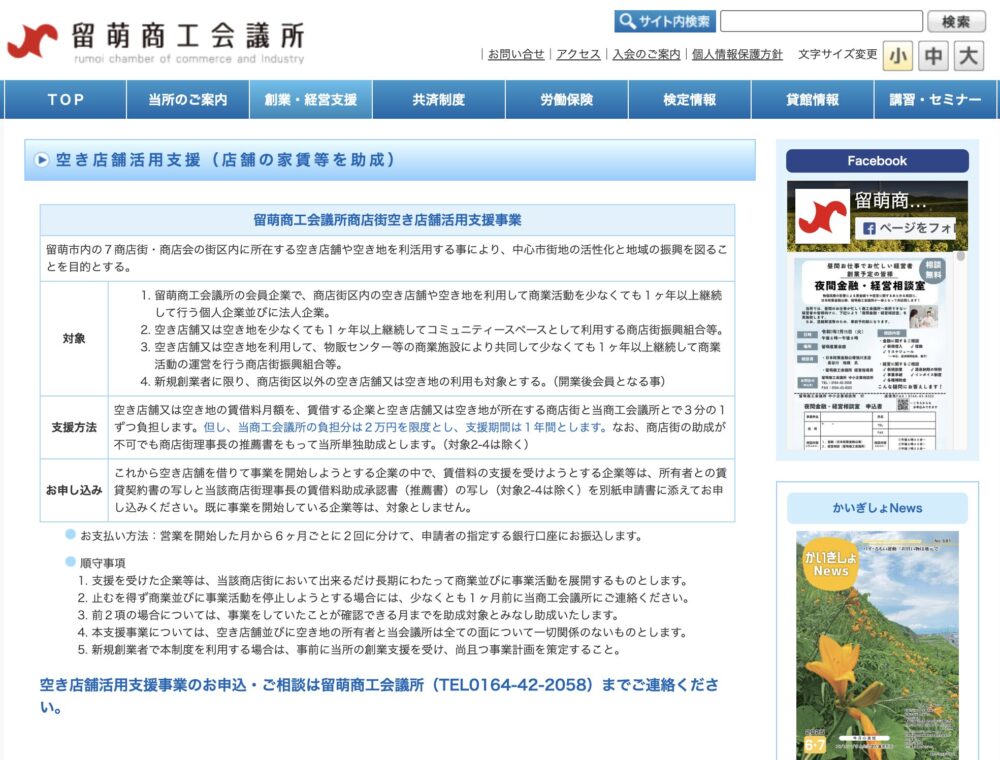The height and width of the screenshot is (760, 1000).
Task: Go to アクセス page link
Action: [578, 54]
